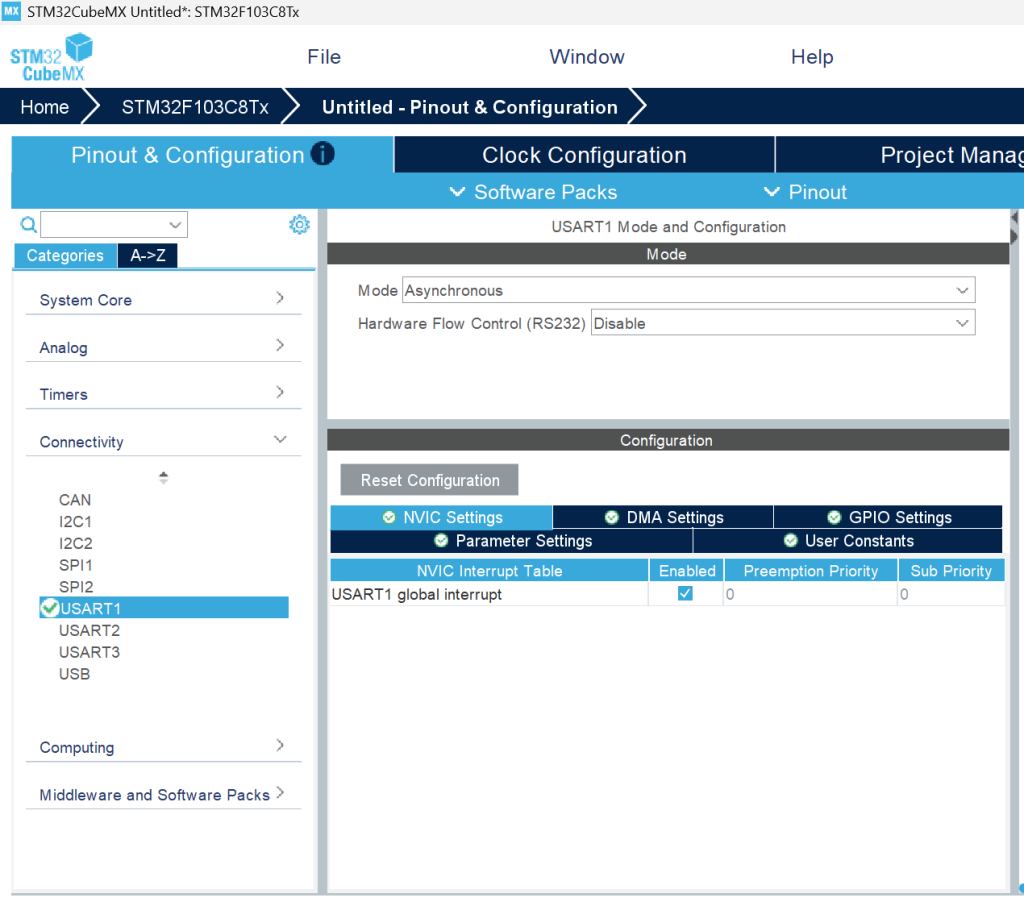Select USART2 in the Connectivity list
Image resolution: width=1024 pixels, height=906 pixels.
pos(89,630)
